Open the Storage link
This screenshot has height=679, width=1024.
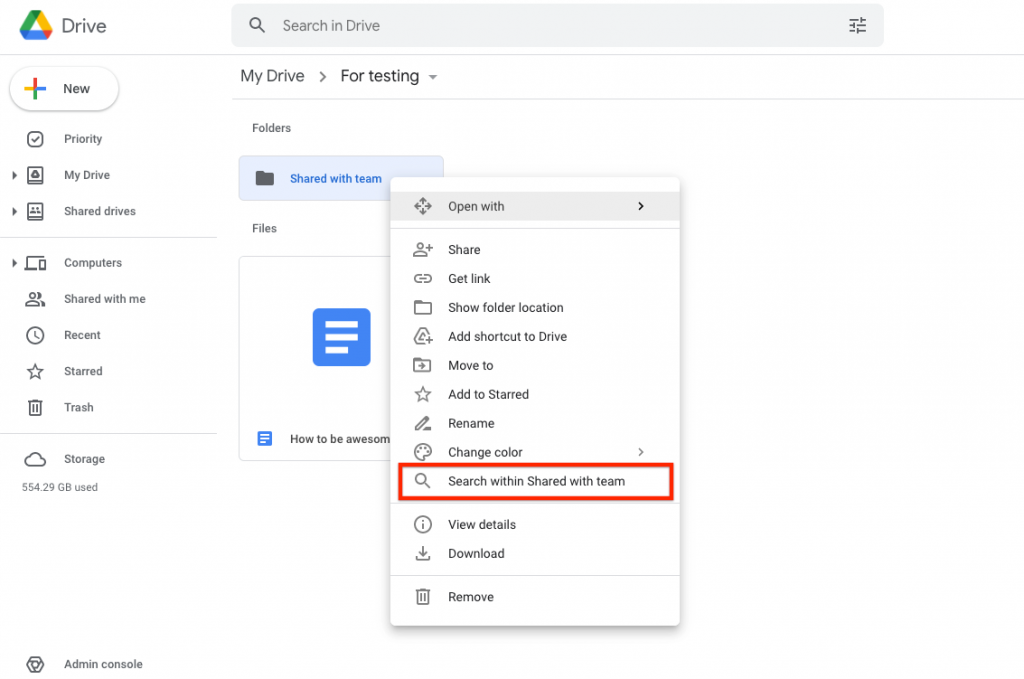click(x=84, y=459)
